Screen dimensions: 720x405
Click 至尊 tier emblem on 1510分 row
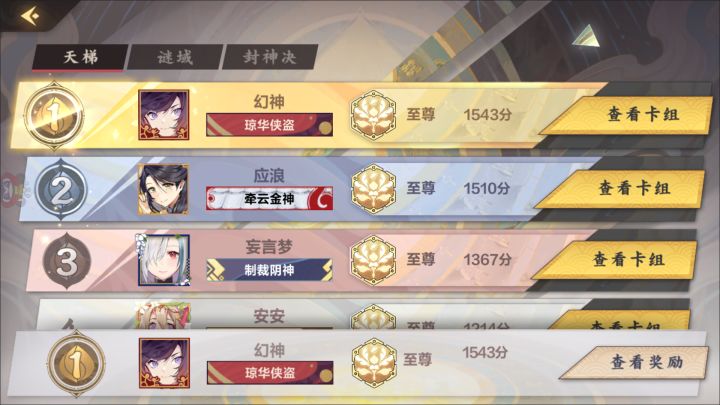tap(373, 189)
